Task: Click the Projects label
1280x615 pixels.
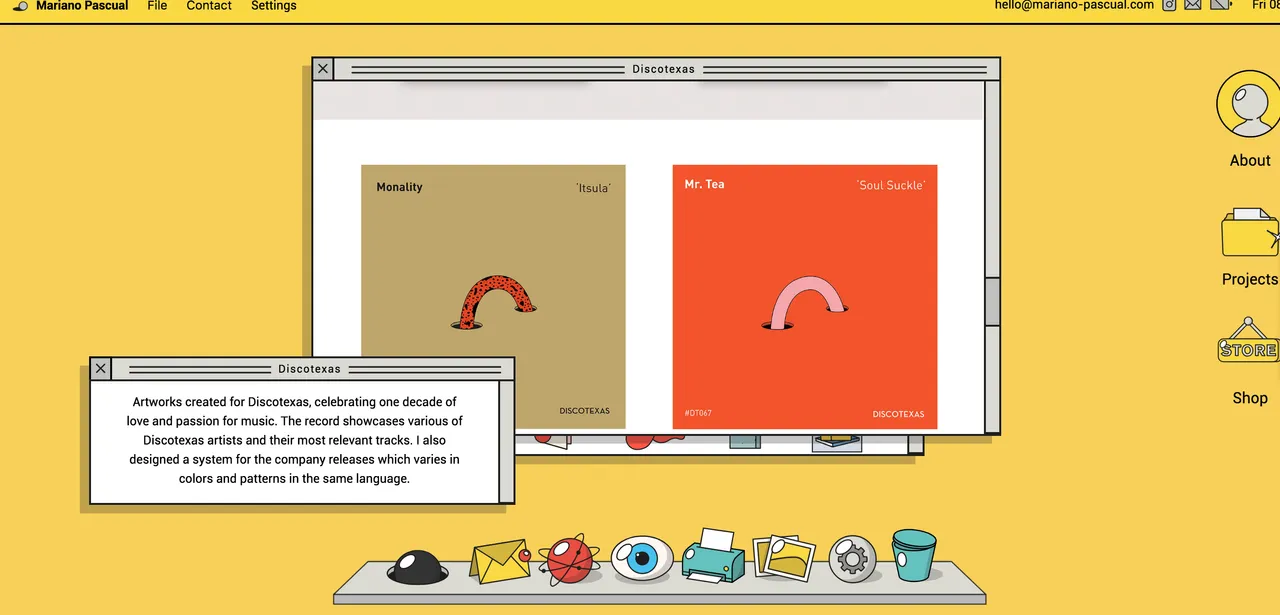Action: point(1250,280)
